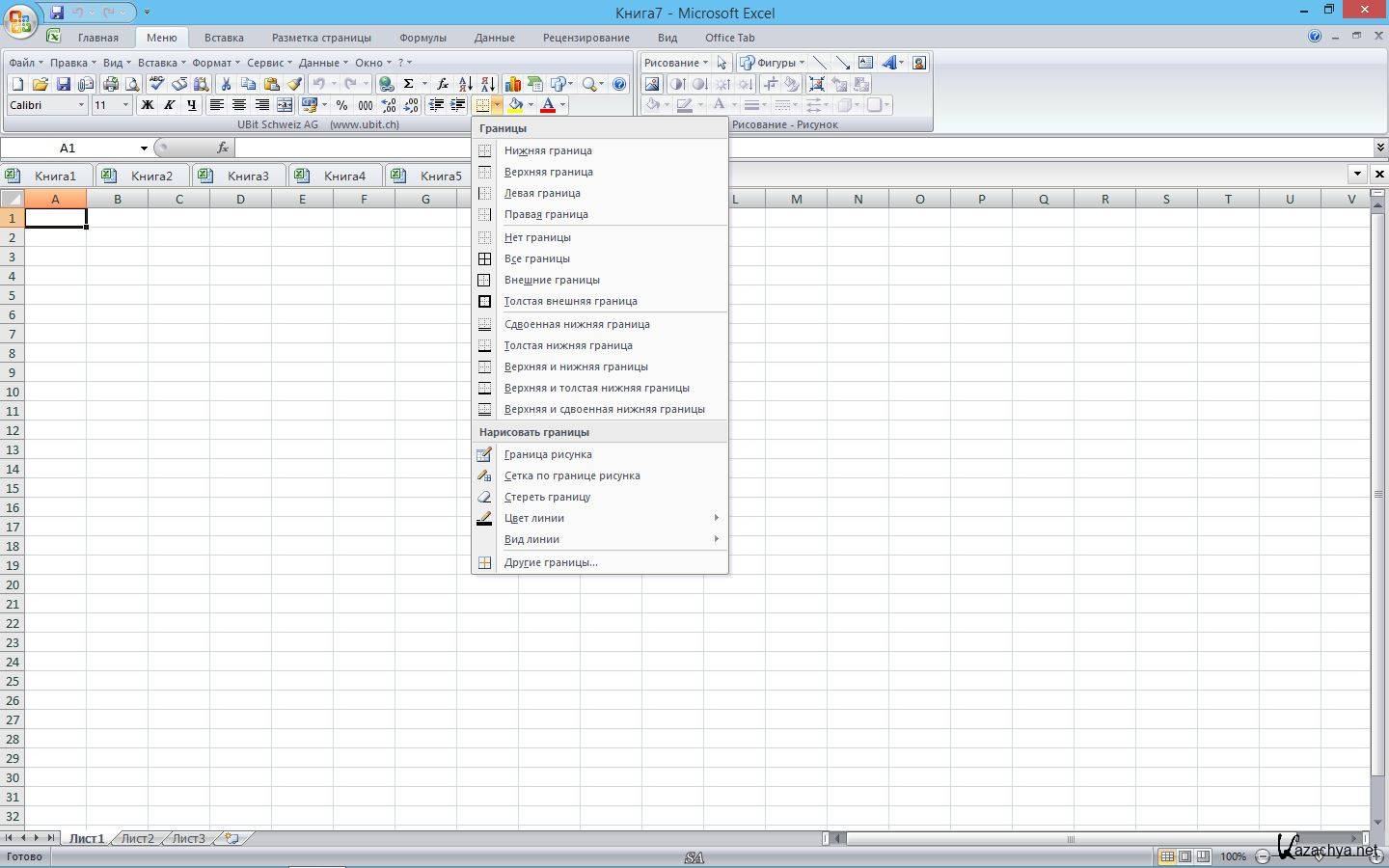Select the Text Box drawing tool

[865, 63]
